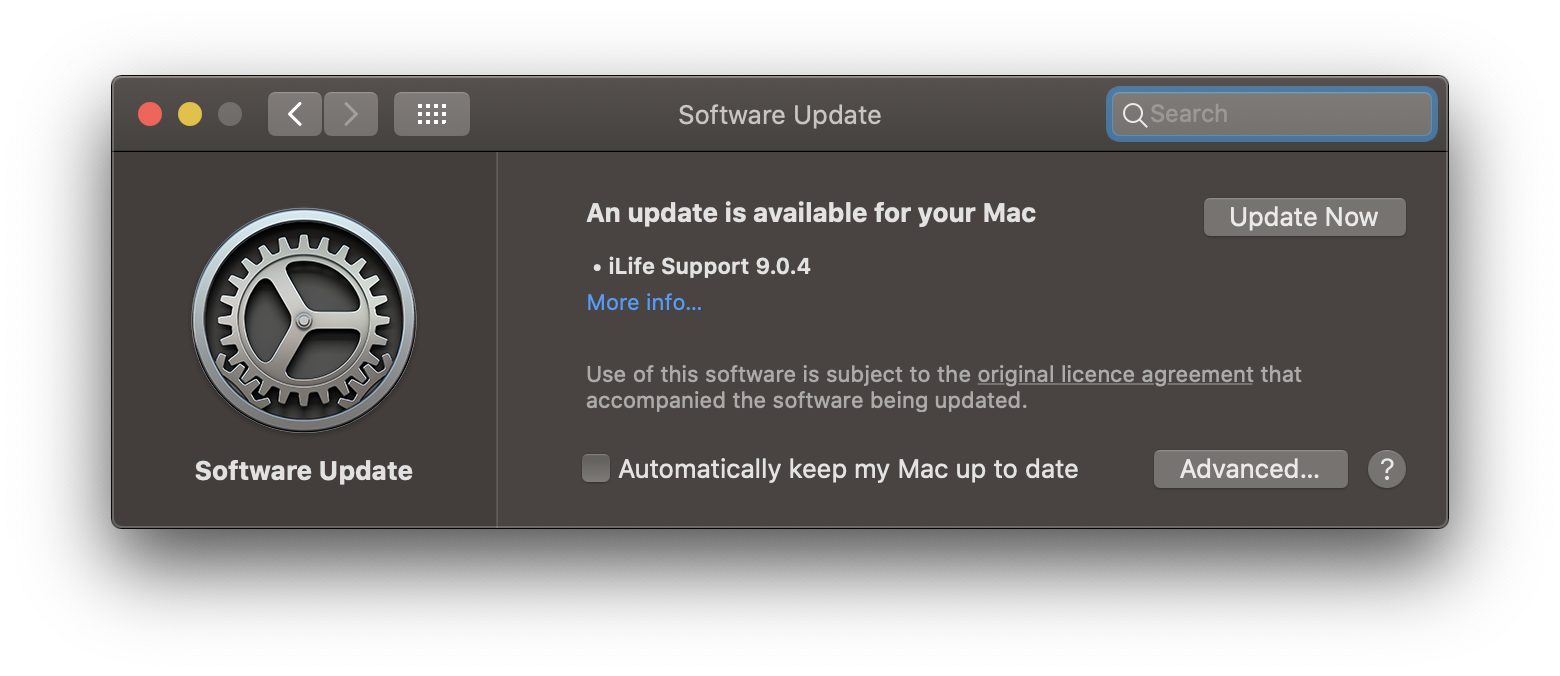Image resolution: width=1560 pixels, height=676 pixels.
Task: Click the grey disabled zoom window button
Action: [x=230, y=114]
